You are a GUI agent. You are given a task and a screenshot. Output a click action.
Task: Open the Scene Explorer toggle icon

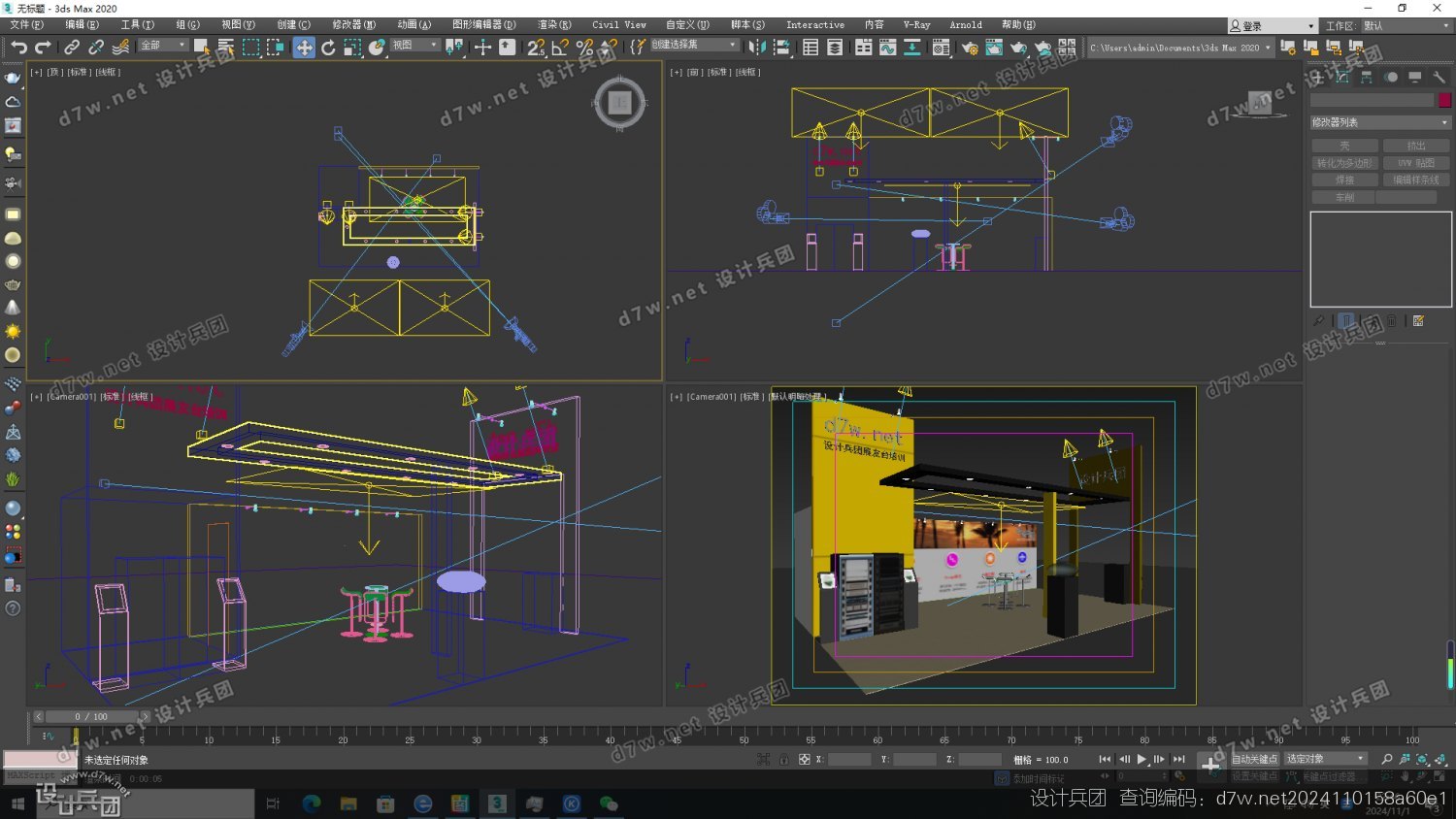click(811, 47)
